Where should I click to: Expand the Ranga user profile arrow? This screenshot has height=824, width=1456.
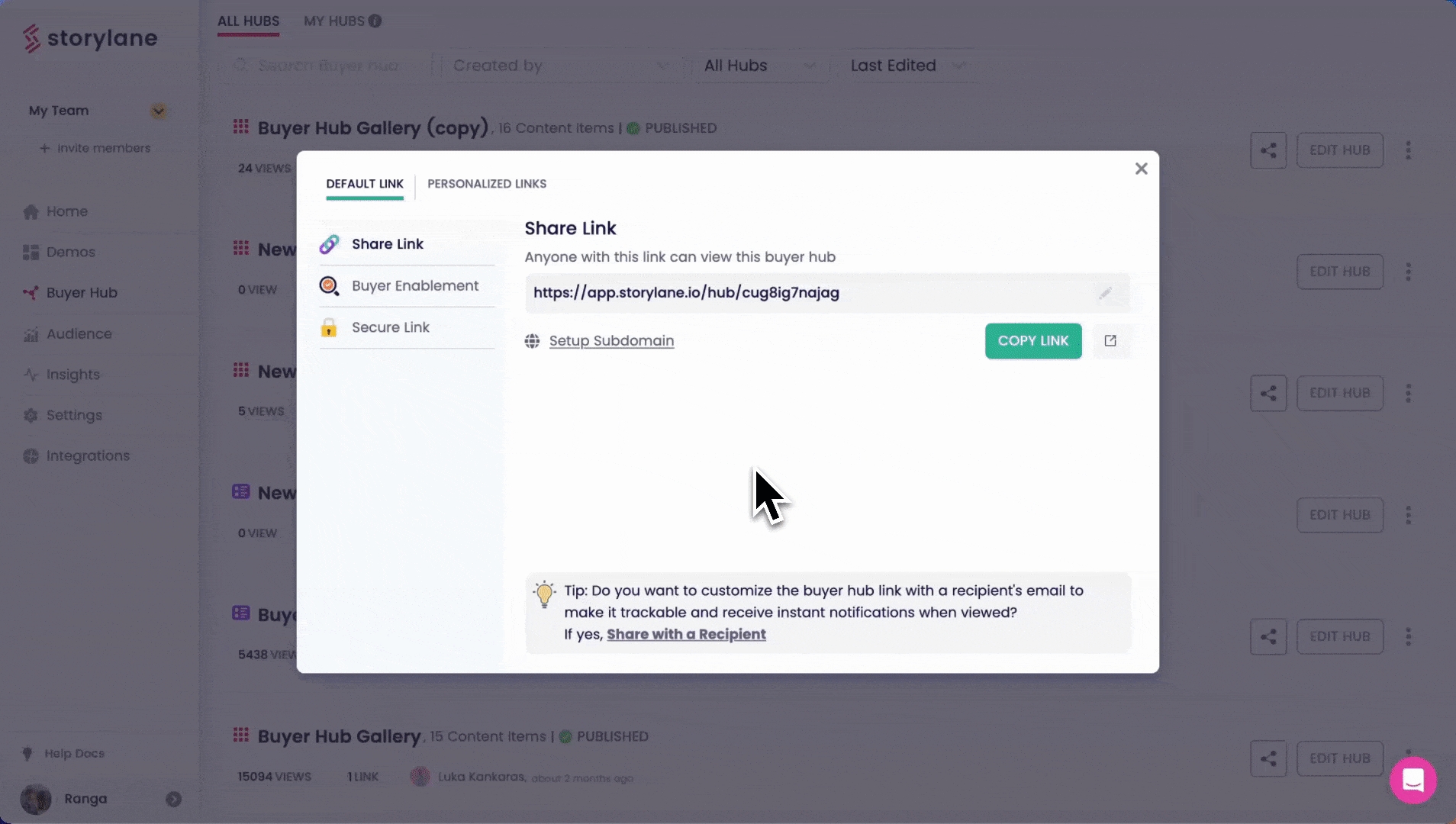coord(173,799)
